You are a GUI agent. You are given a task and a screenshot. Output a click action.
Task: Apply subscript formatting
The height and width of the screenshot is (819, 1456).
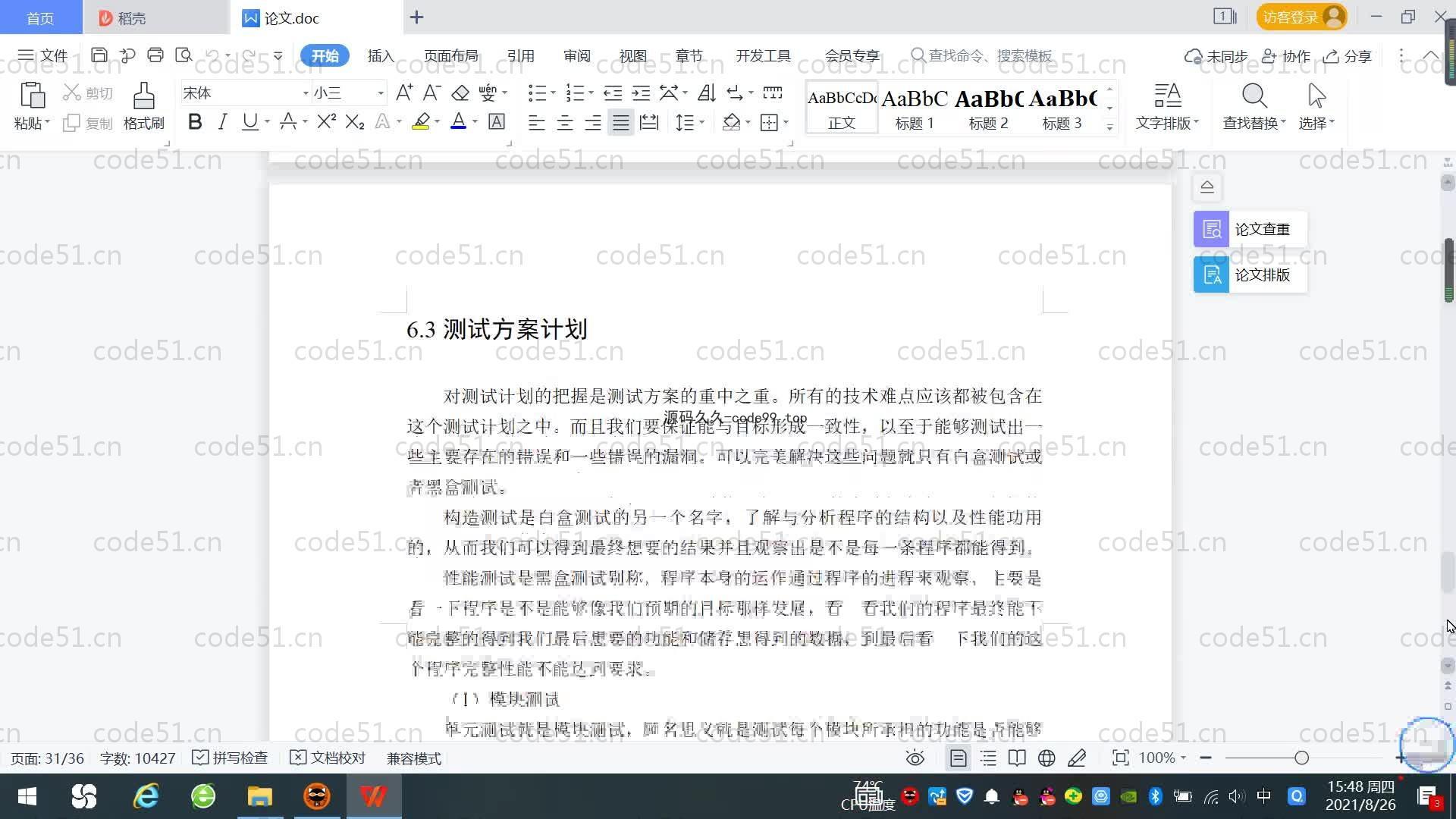pos(355,122)
